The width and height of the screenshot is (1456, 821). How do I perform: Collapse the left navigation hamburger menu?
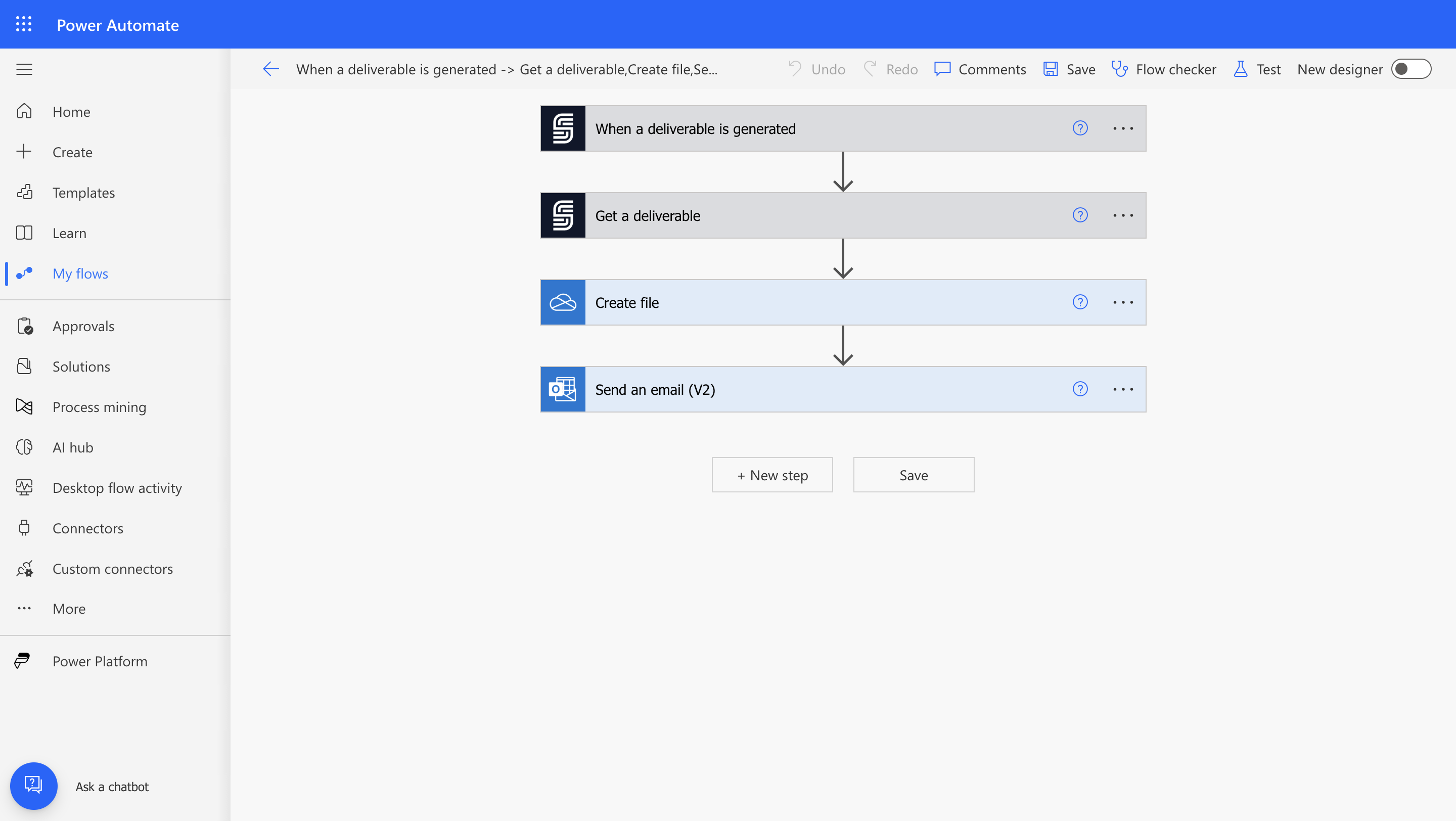pos(24,69)
